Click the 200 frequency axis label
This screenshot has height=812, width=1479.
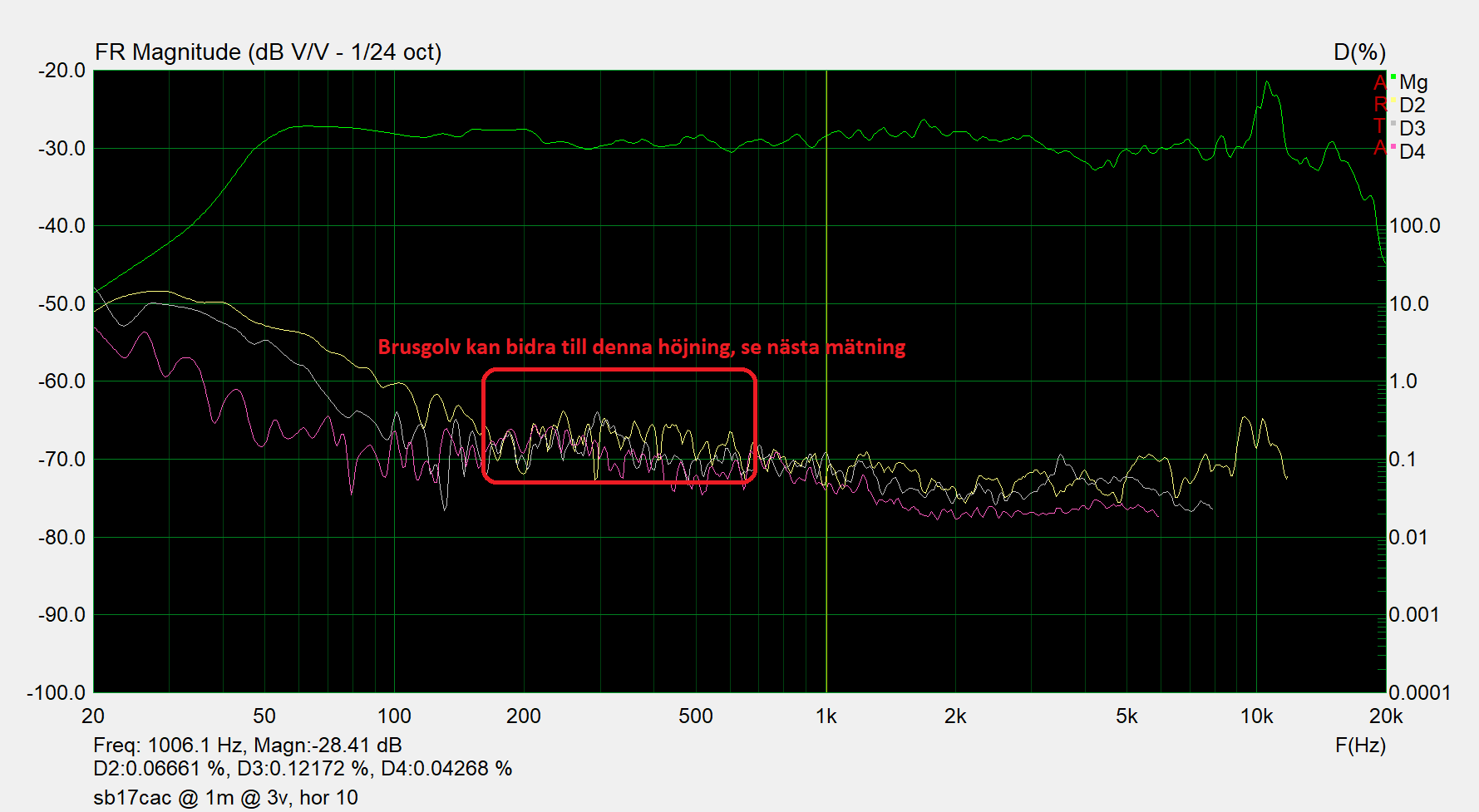click(524, 716)
